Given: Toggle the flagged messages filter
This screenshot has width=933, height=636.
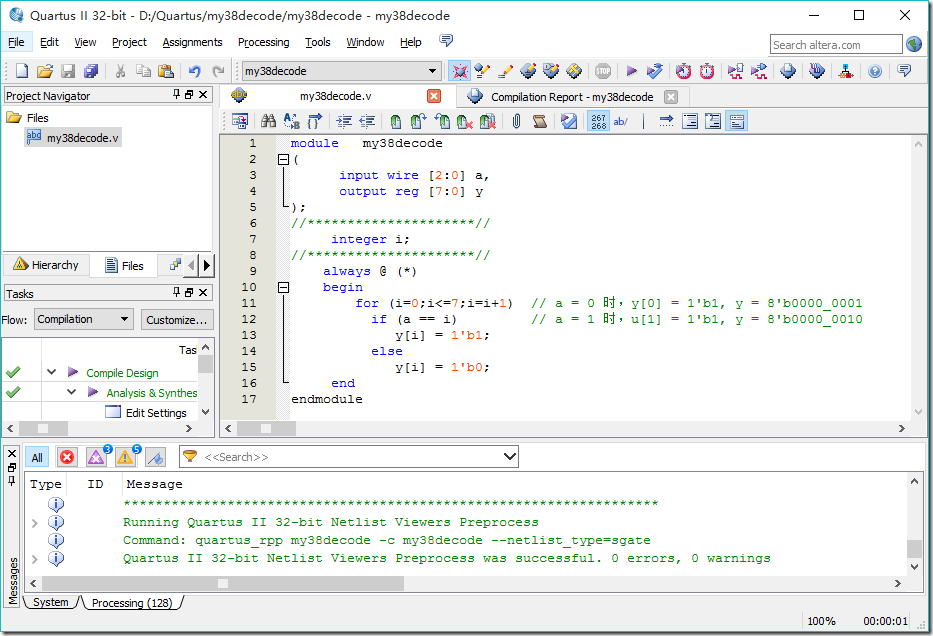Looking at the screenshot, I should click(155, 457).
